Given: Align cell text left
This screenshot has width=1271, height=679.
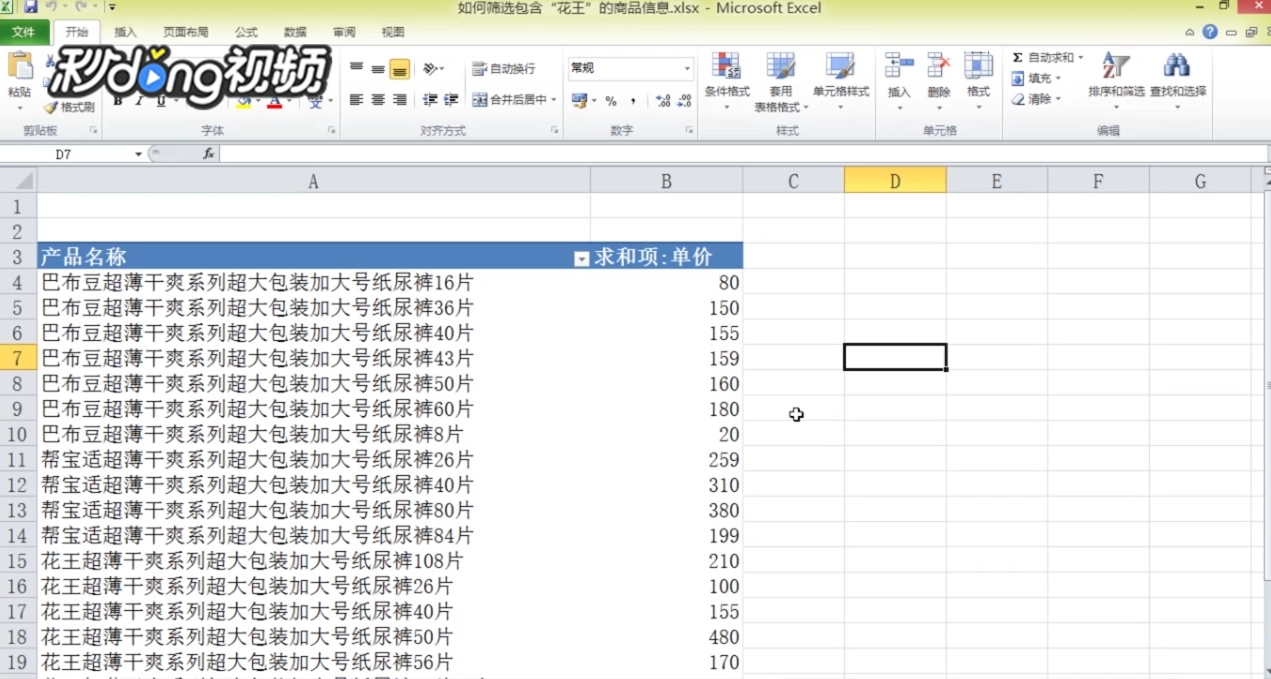Looking at the screenshot, I should [356, 100].
